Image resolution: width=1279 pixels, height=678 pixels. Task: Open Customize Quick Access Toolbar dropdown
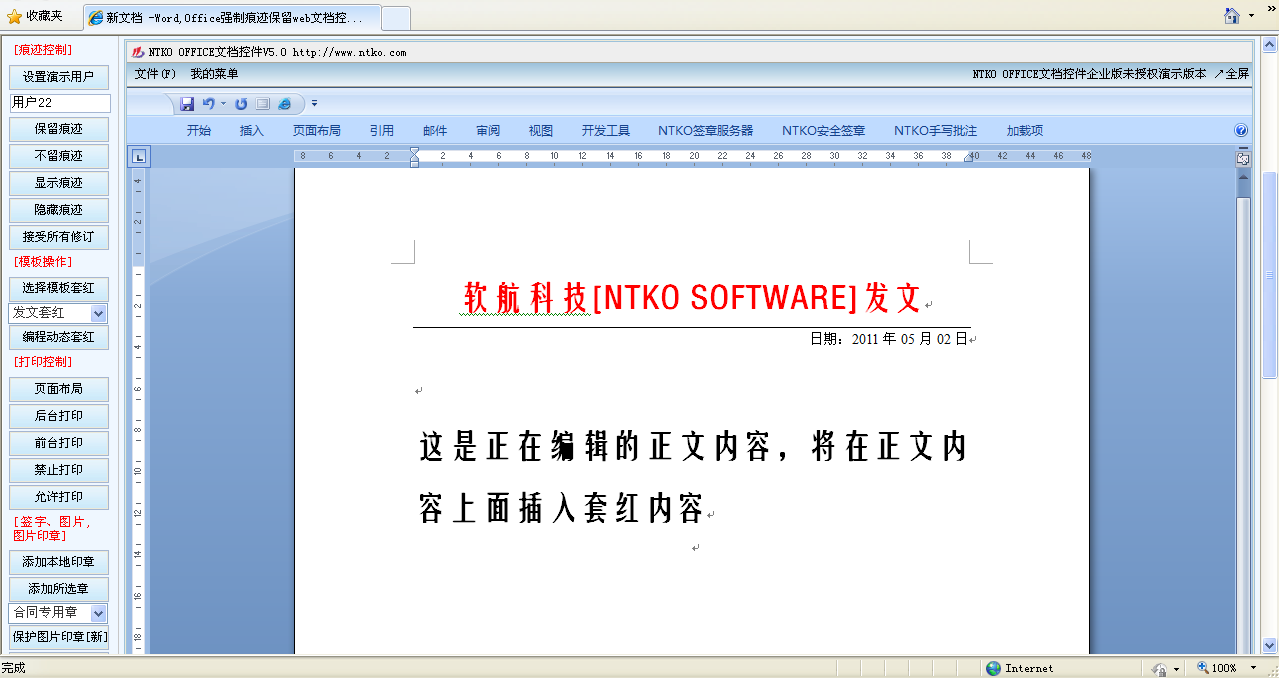[314, 103]
